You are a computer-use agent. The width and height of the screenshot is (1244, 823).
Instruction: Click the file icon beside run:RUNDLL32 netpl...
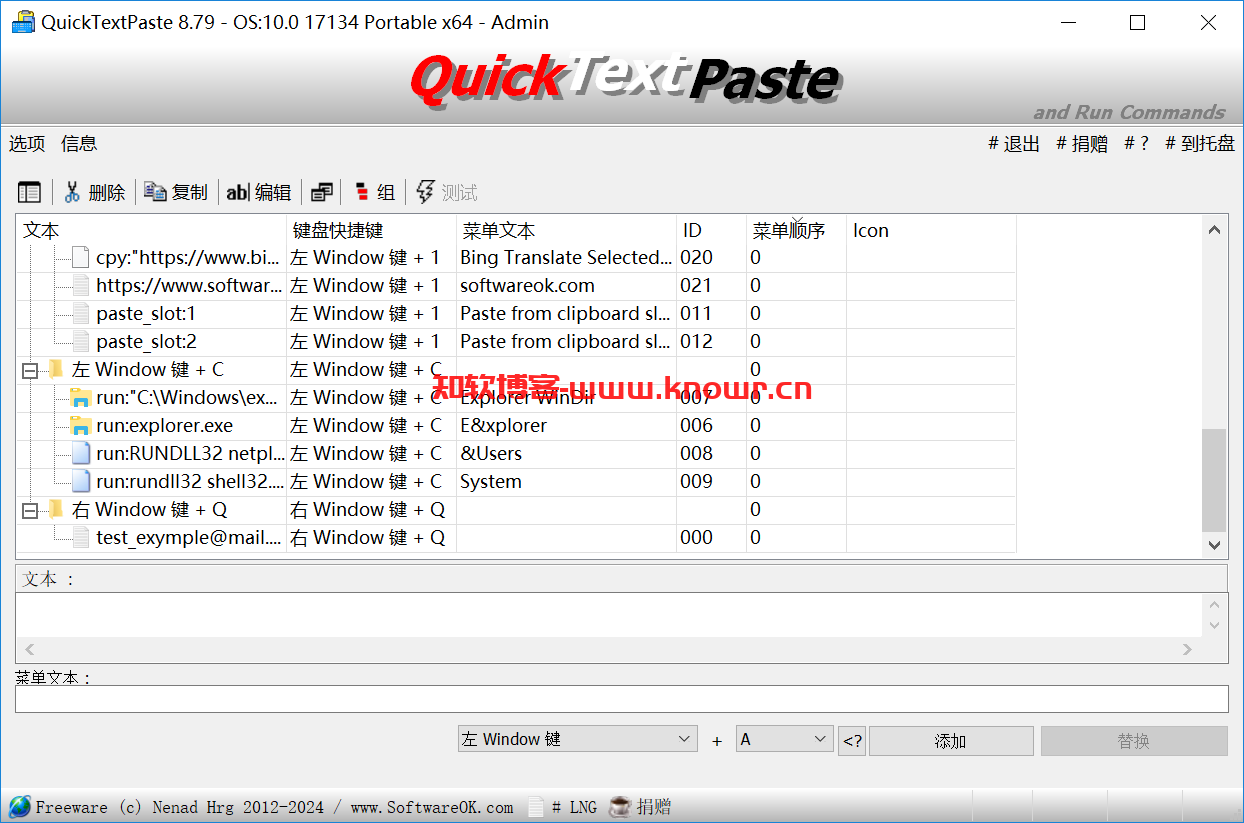click(x=81, y=453)
